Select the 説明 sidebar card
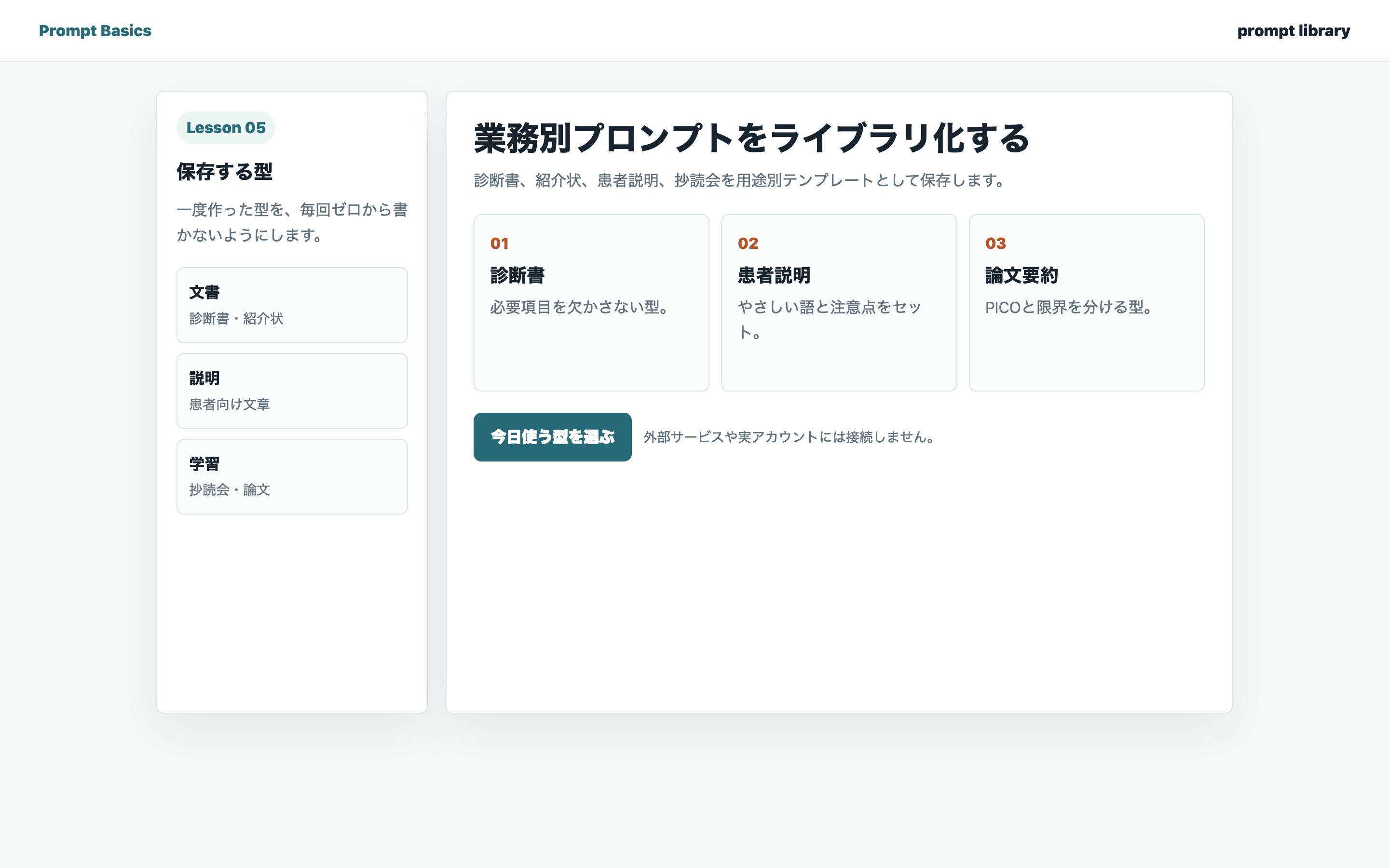Image resolution: width=1389 pixels, height=868 pixels. (x=292, y=391)
